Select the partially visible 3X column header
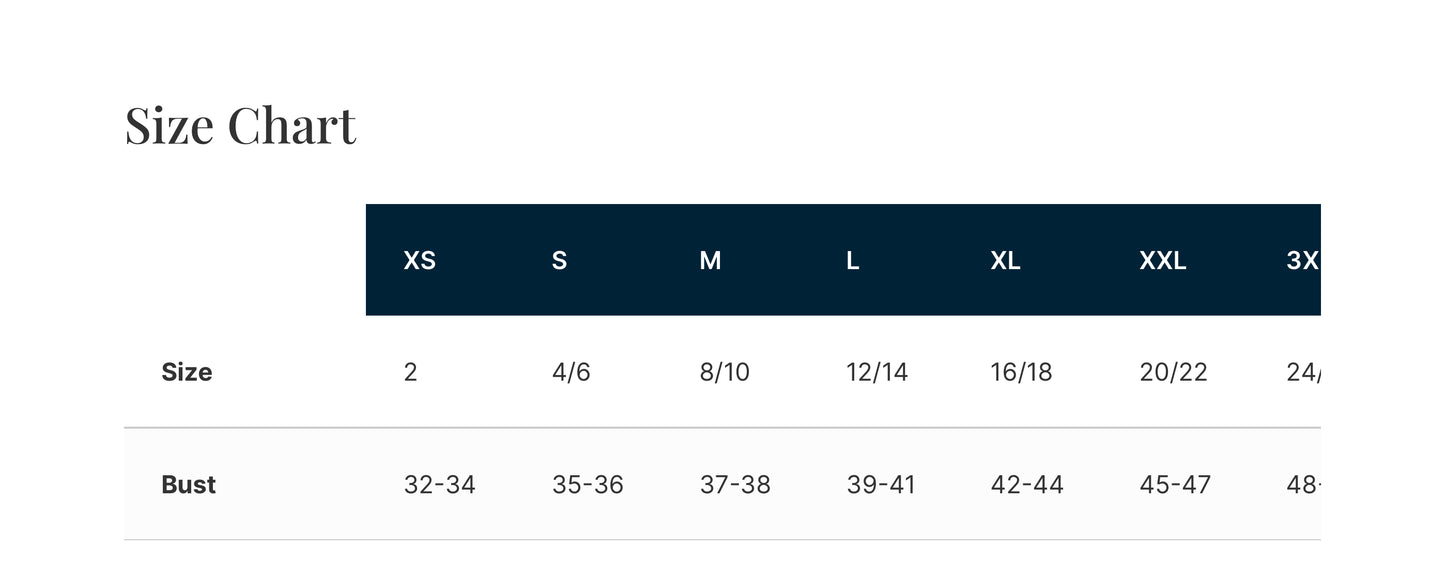 click(x=1302, y=261)
